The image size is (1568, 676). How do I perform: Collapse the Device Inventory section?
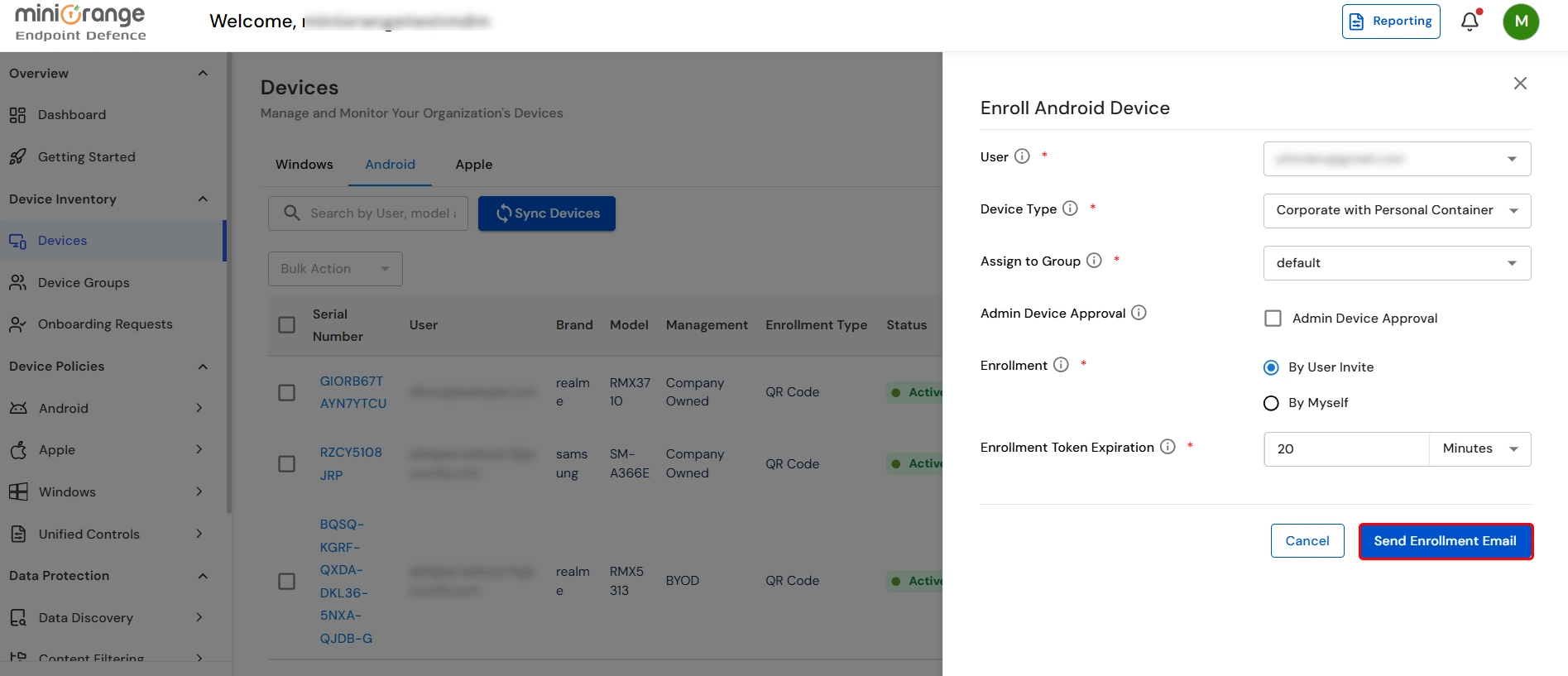[x=203, y=199]
